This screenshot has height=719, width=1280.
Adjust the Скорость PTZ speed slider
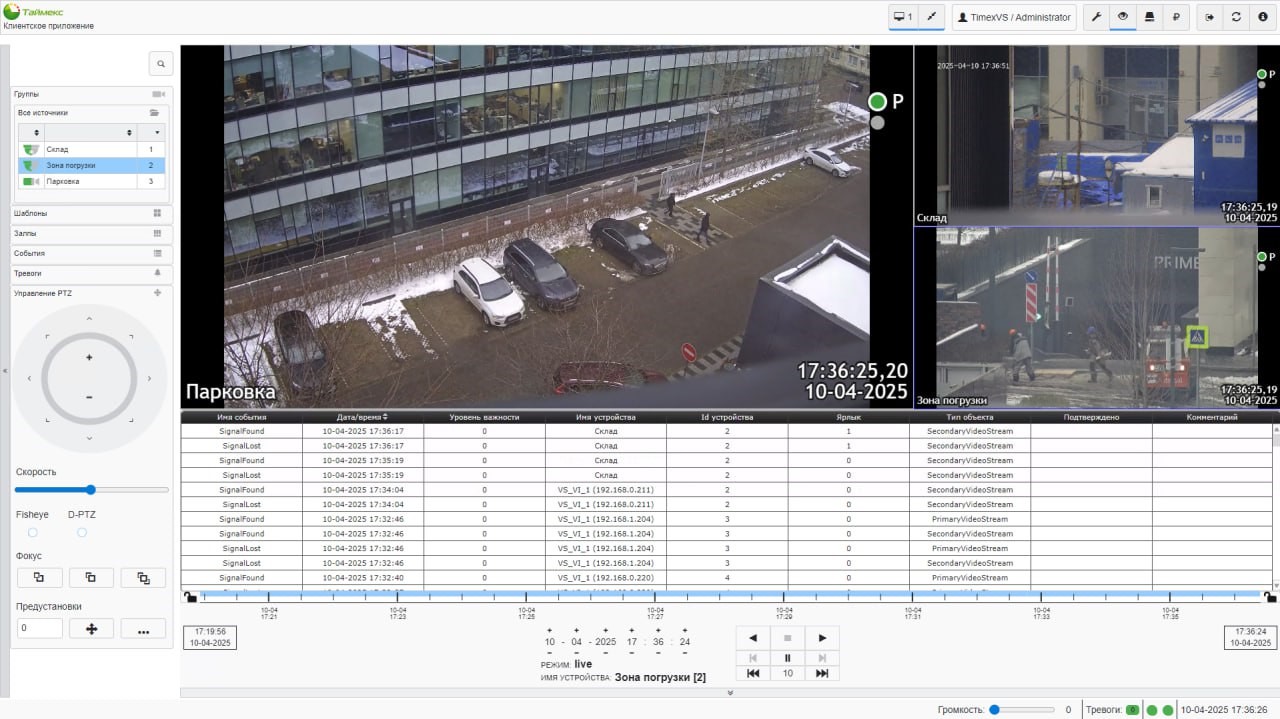click(x=90, y=490)
